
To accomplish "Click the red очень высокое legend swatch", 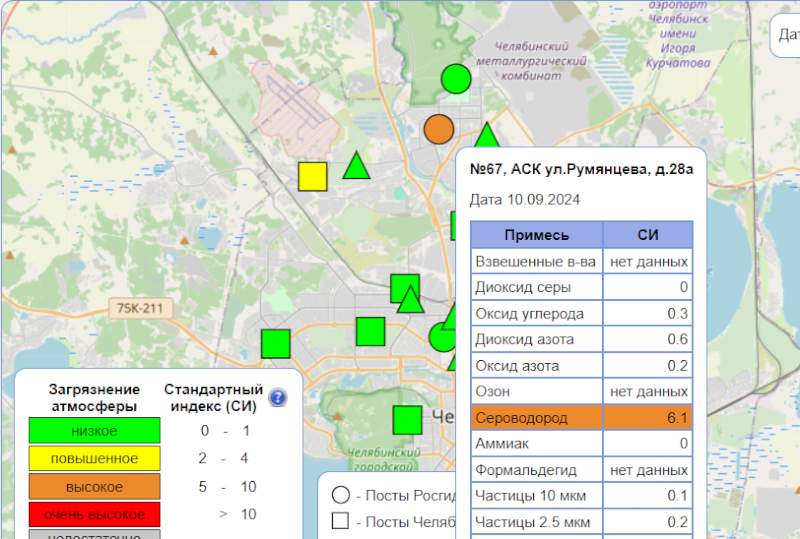I will [x=94, y=514].
